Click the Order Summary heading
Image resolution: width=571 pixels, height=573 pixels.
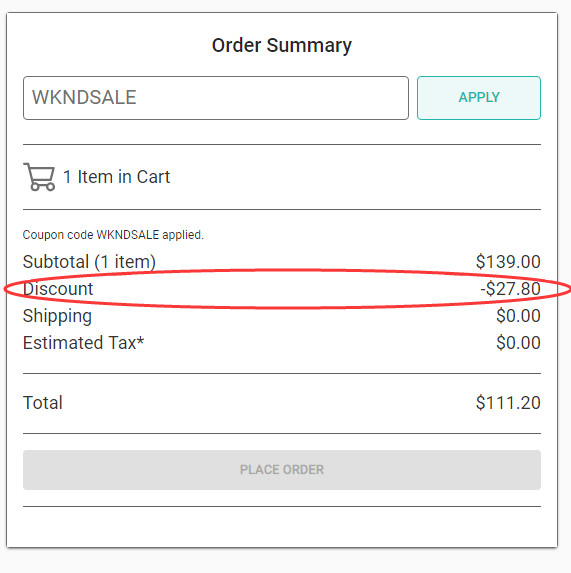(282, 46)
